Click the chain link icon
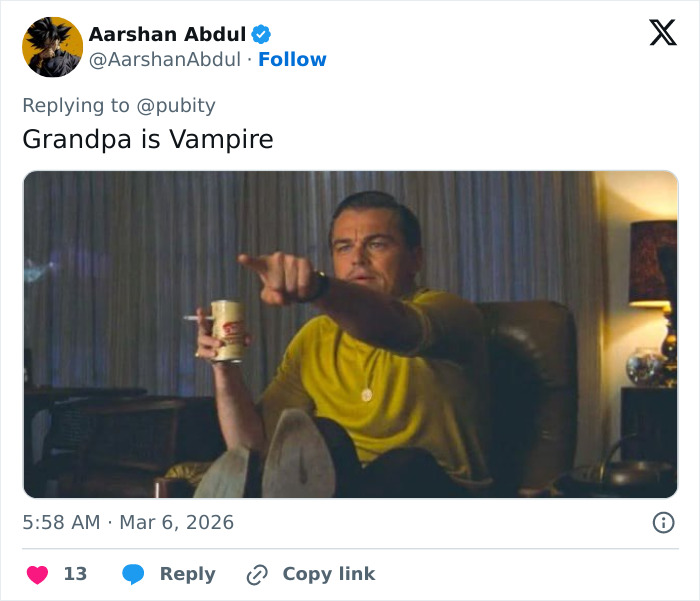 (257, 574)
